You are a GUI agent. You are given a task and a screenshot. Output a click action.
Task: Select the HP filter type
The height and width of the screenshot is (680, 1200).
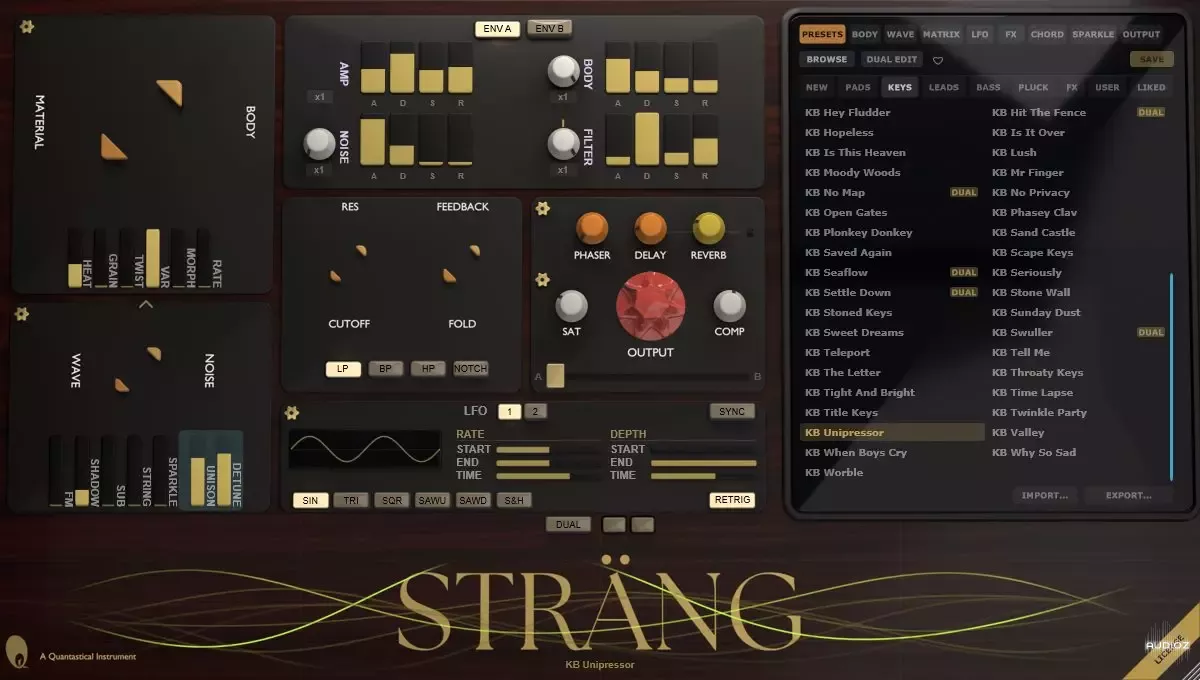pyautogui.click(x=428, y=369)
